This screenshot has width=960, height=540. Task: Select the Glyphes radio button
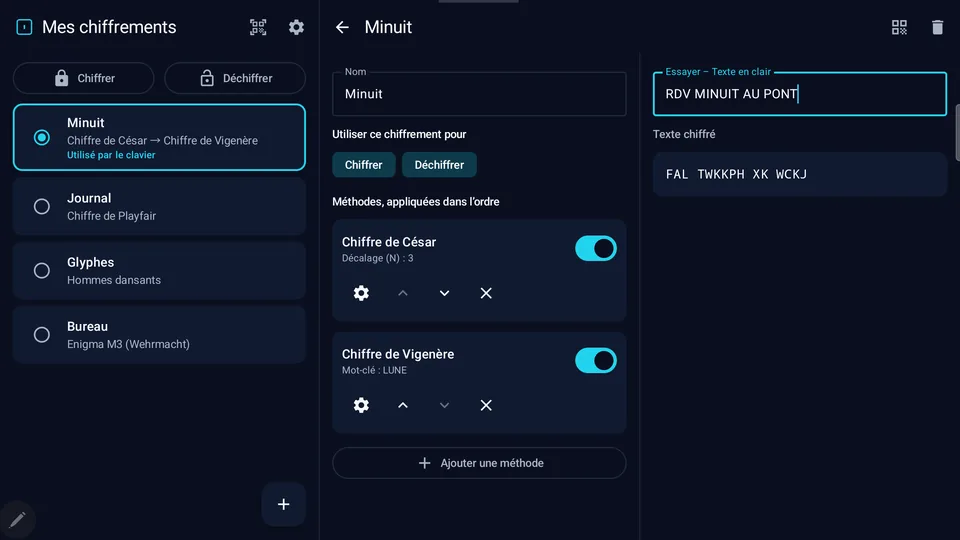point(42,271)
